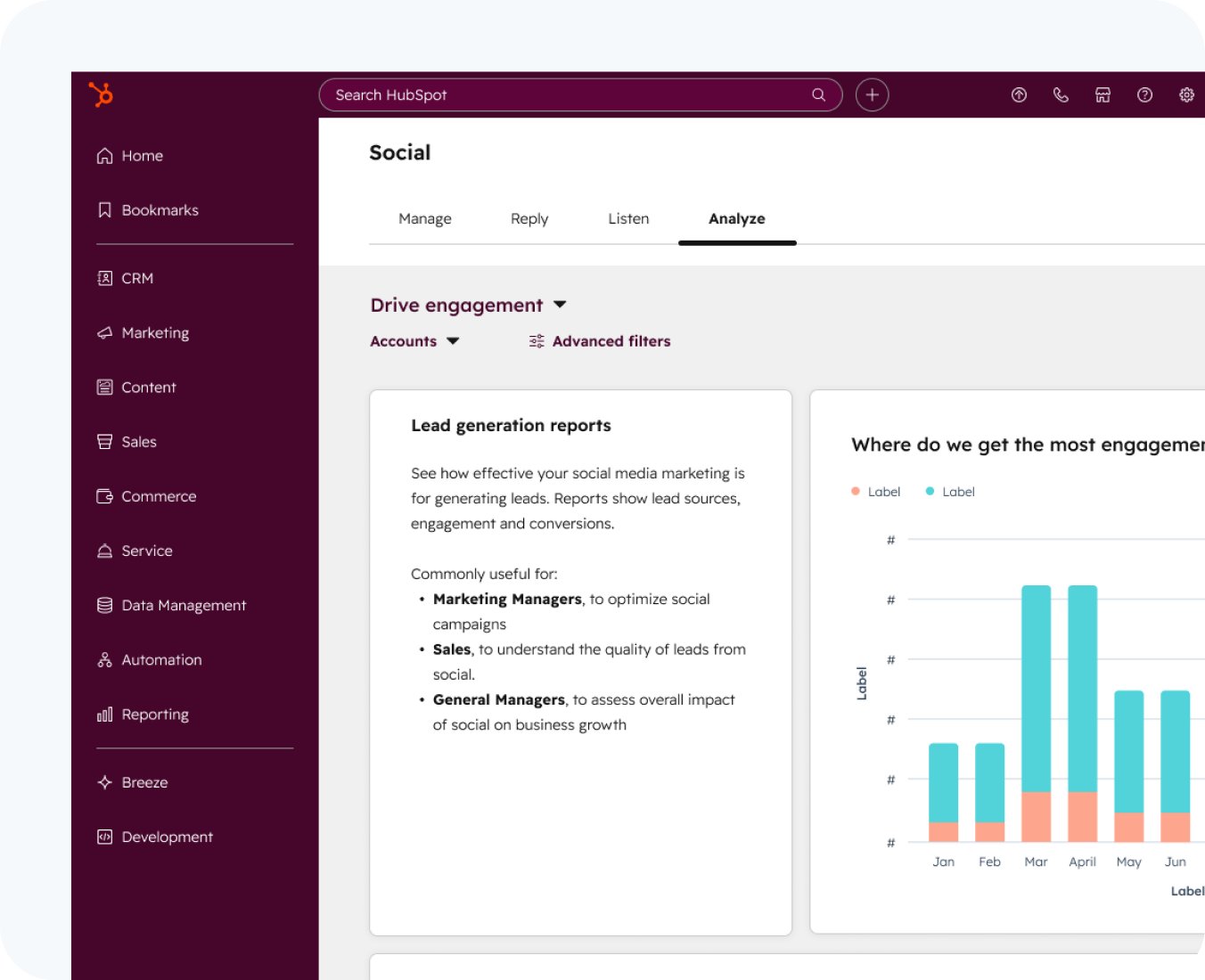The height and width of the screenshot is (980, 1205).
Task: Expand the Drive engagement dropdown arrow
Action: pyautogui.click(x=560, y=305)
